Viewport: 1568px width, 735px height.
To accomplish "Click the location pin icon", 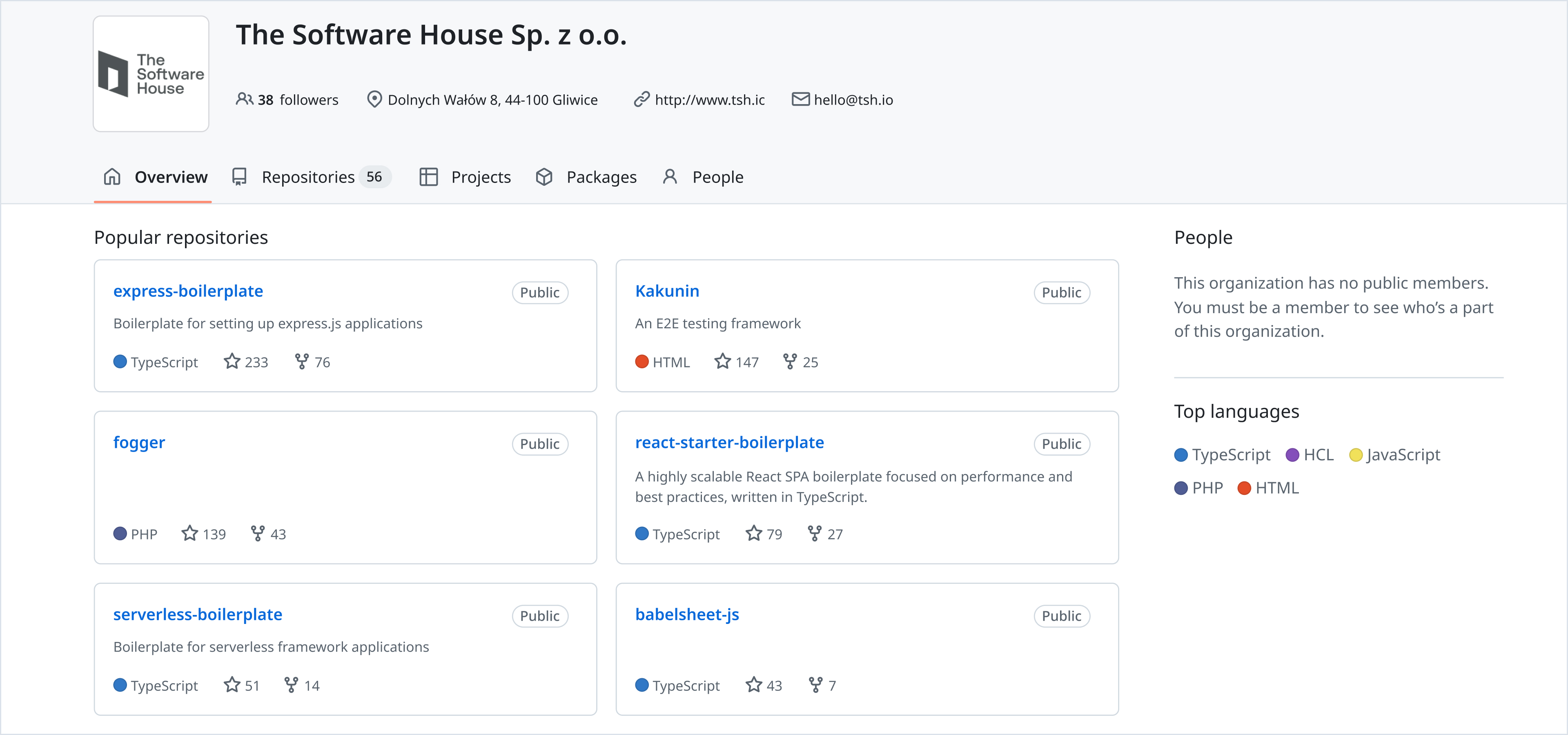I will click(374, 98).
